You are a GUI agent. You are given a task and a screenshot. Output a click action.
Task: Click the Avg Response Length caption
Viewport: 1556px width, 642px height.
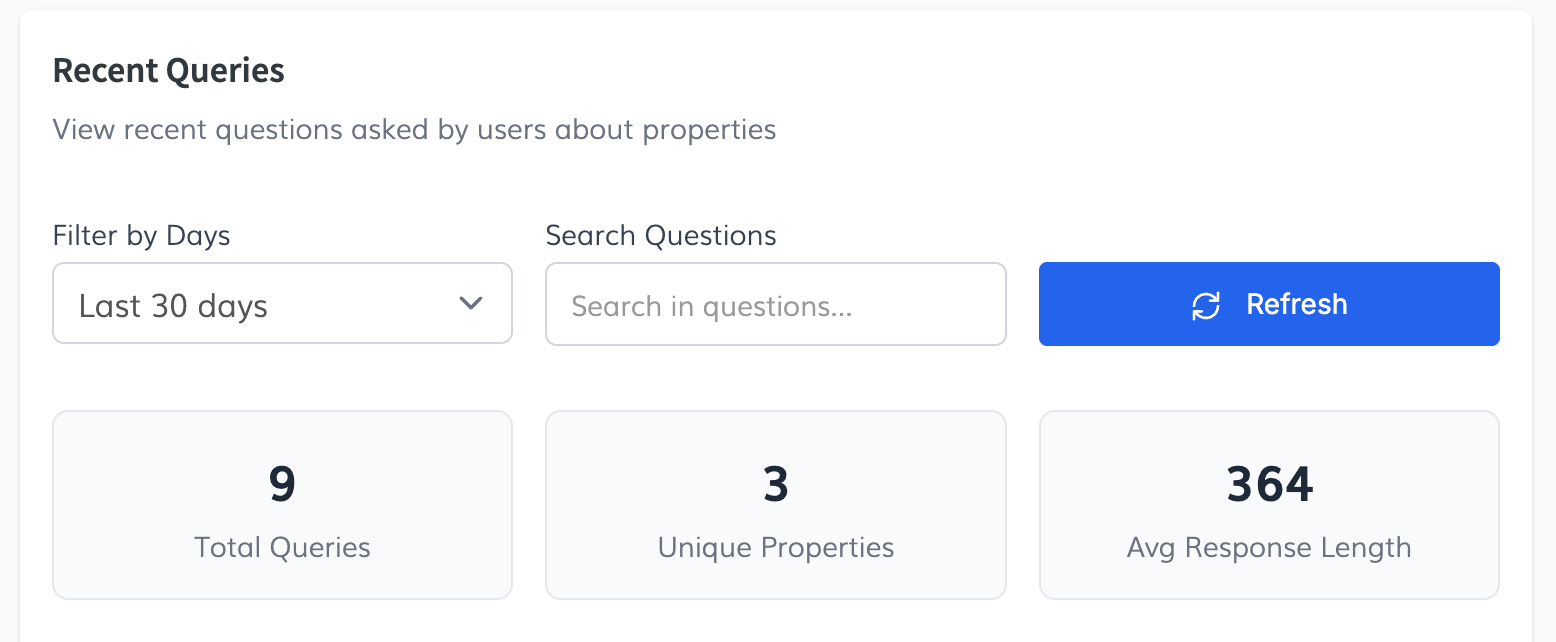pos(1269,548)
